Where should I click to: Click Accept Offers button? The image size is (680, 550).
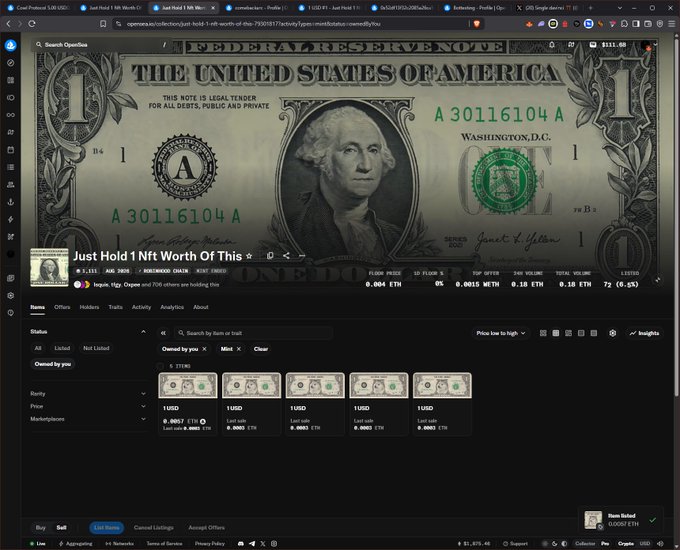206,527
